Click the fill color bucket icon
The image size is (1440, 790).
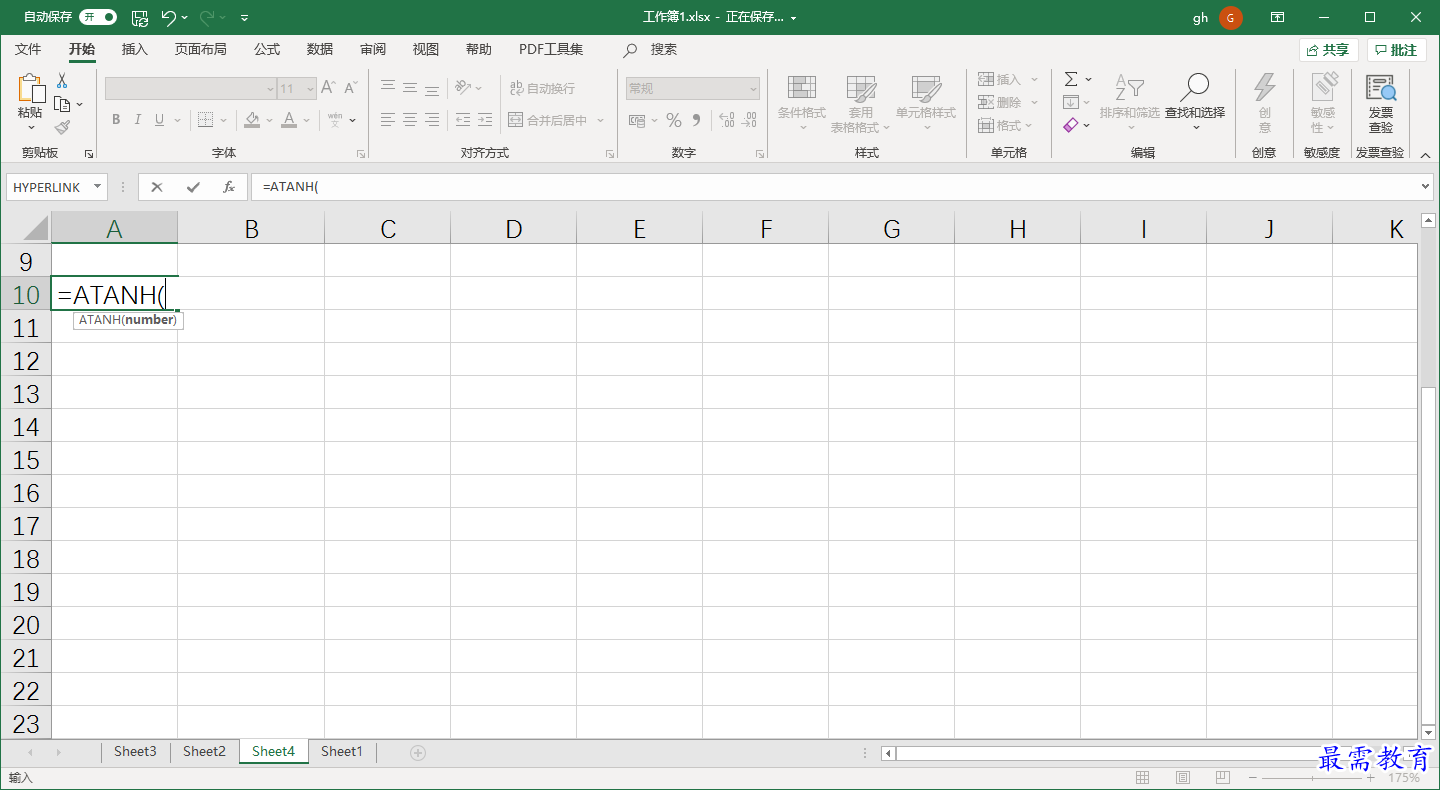click(252, 120)
